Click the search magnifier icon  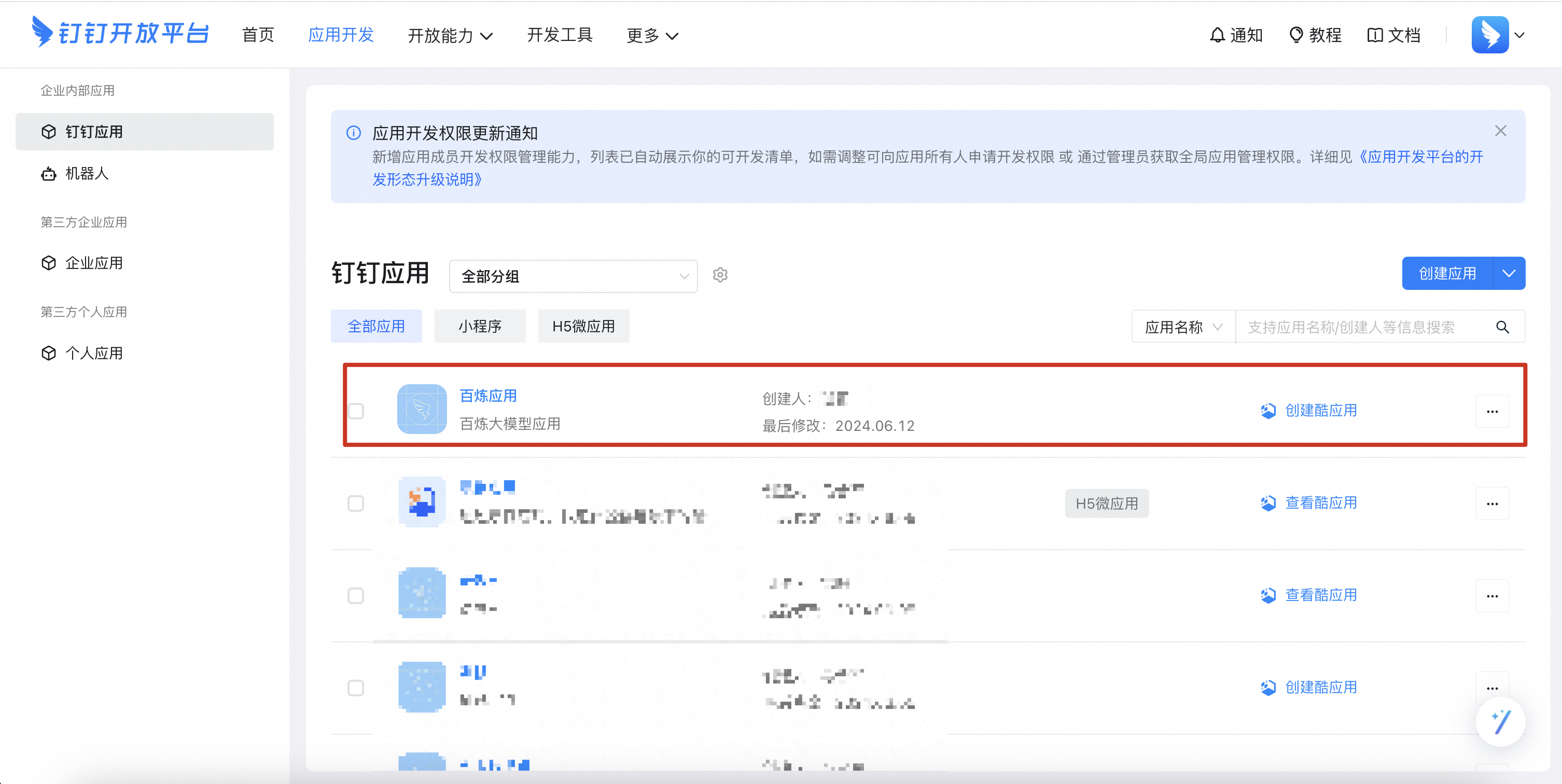click(x=1502, y=327)
